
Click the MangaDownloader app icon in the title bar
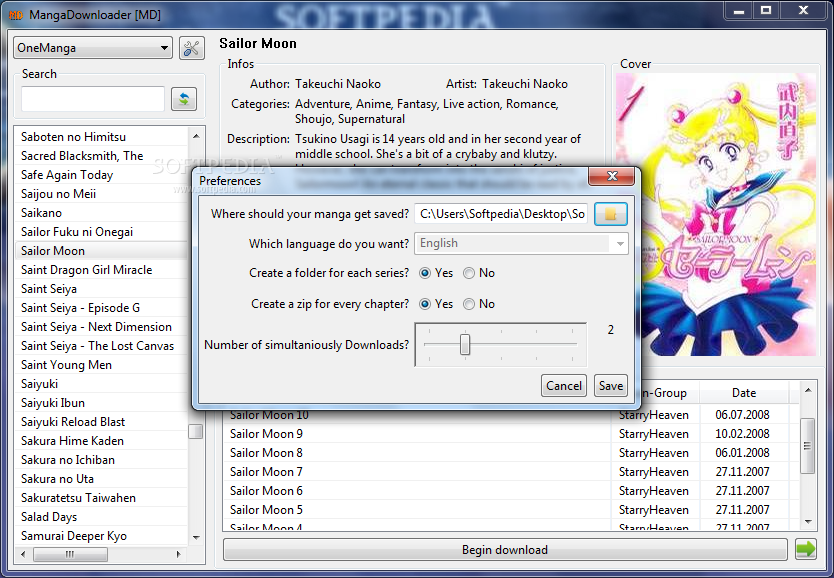tap(16, 15)
